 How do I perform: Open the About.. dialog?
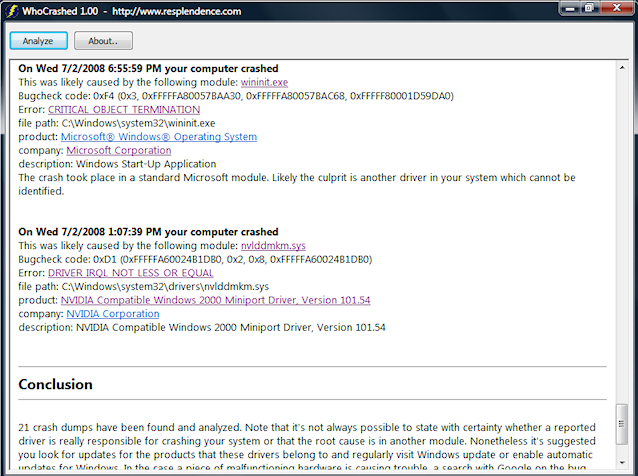point(103,41)
